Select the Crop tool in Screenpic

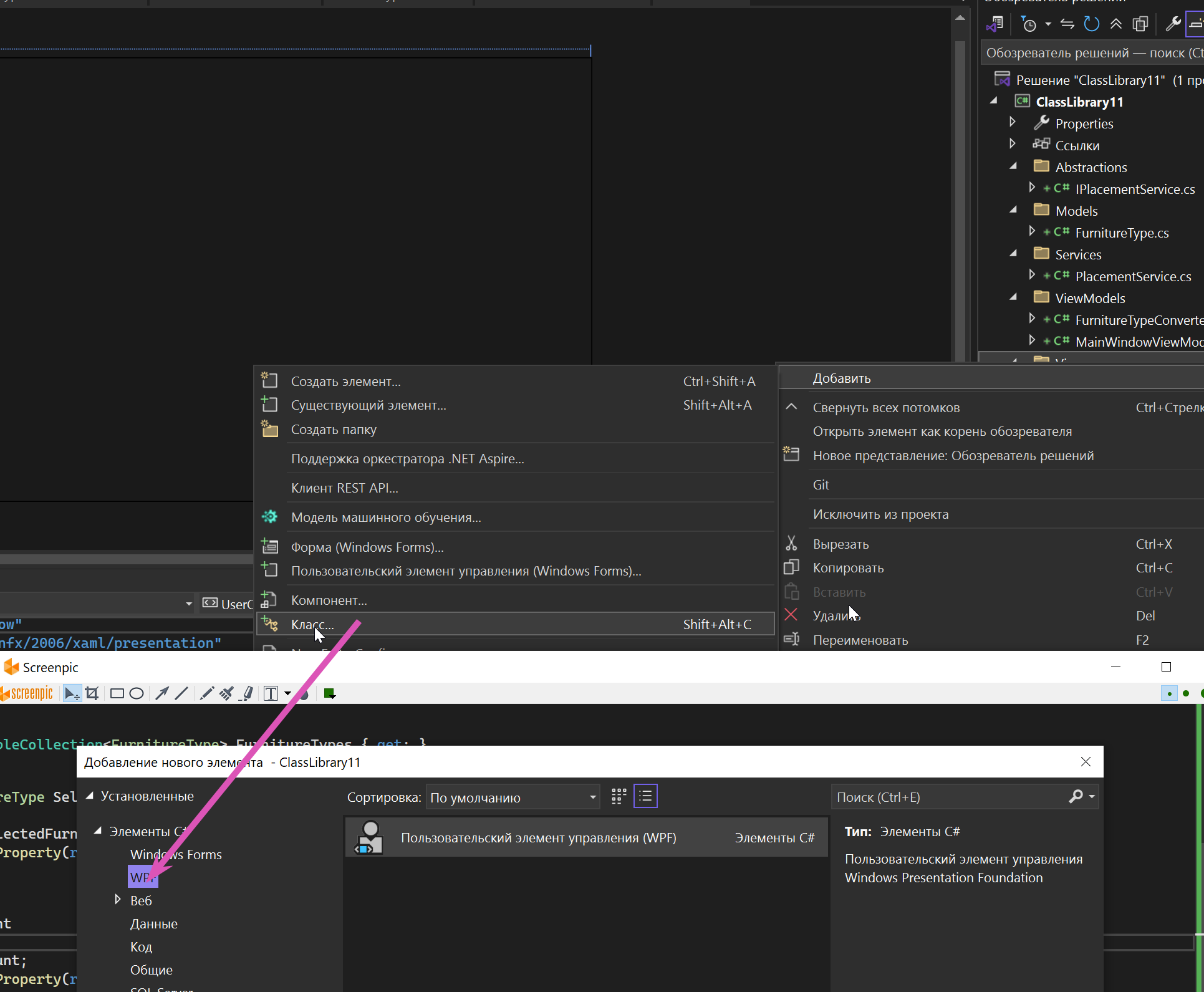coord(92,693)
